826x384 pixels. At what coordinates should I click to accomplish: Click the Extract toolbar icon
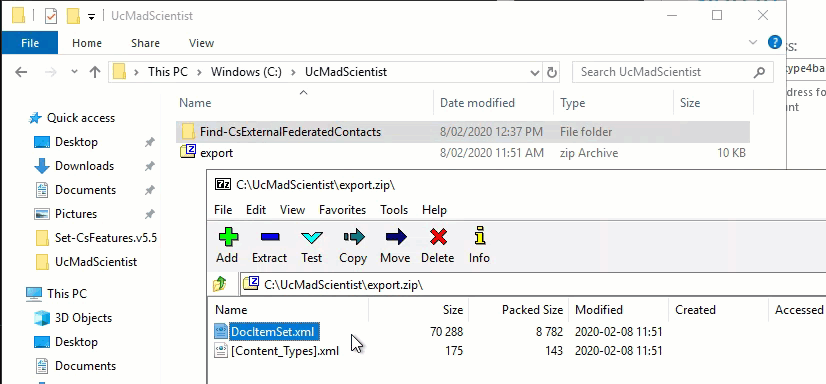click(x=269, y=238)
